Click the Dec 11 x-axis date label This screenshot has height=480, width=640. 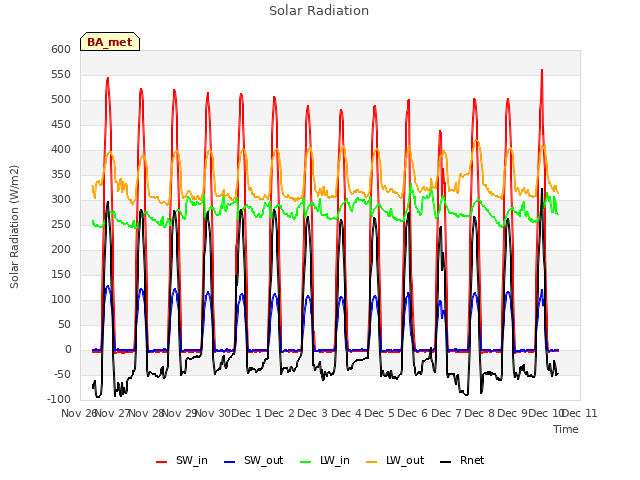point(580,413)
